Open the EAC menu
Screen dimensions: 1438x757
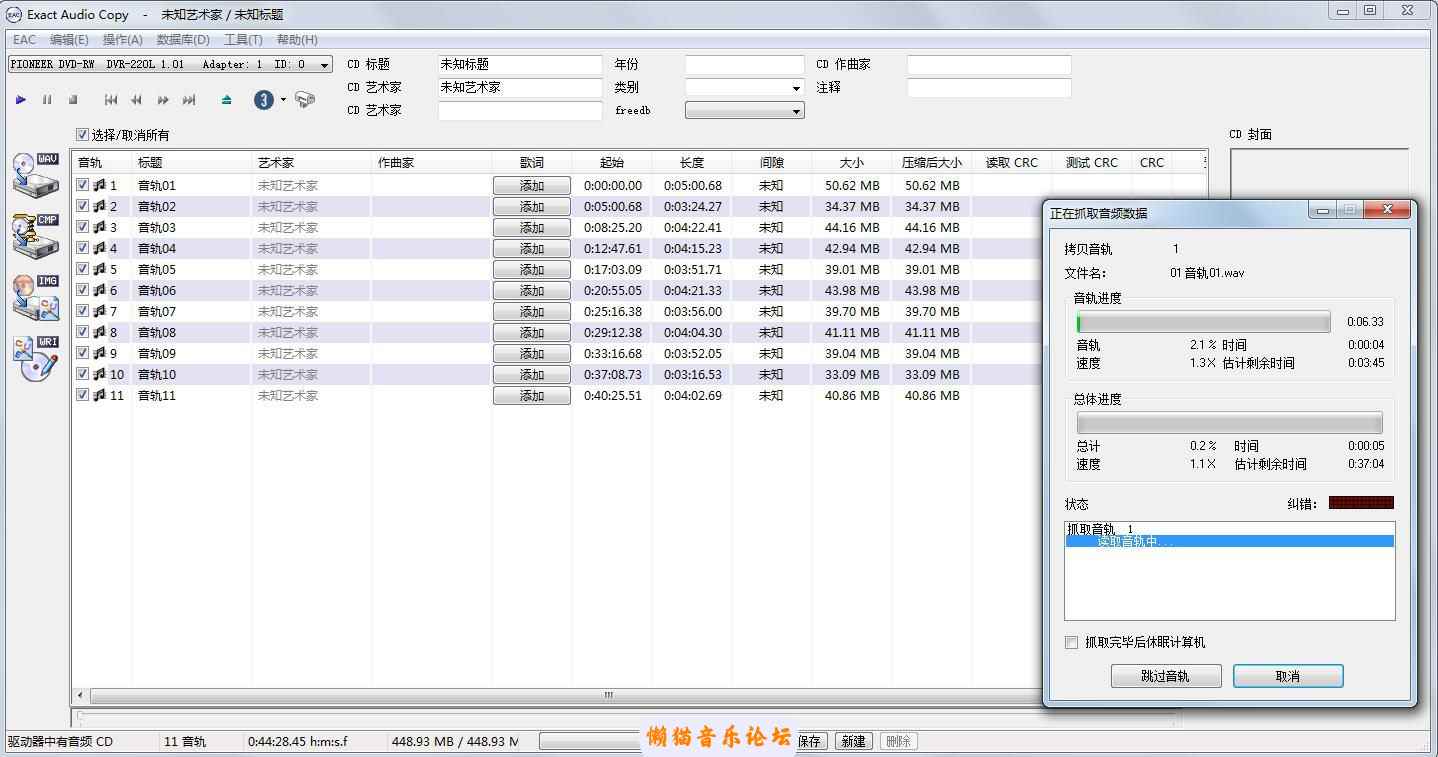pyautogui.click(x=24, y=40)
